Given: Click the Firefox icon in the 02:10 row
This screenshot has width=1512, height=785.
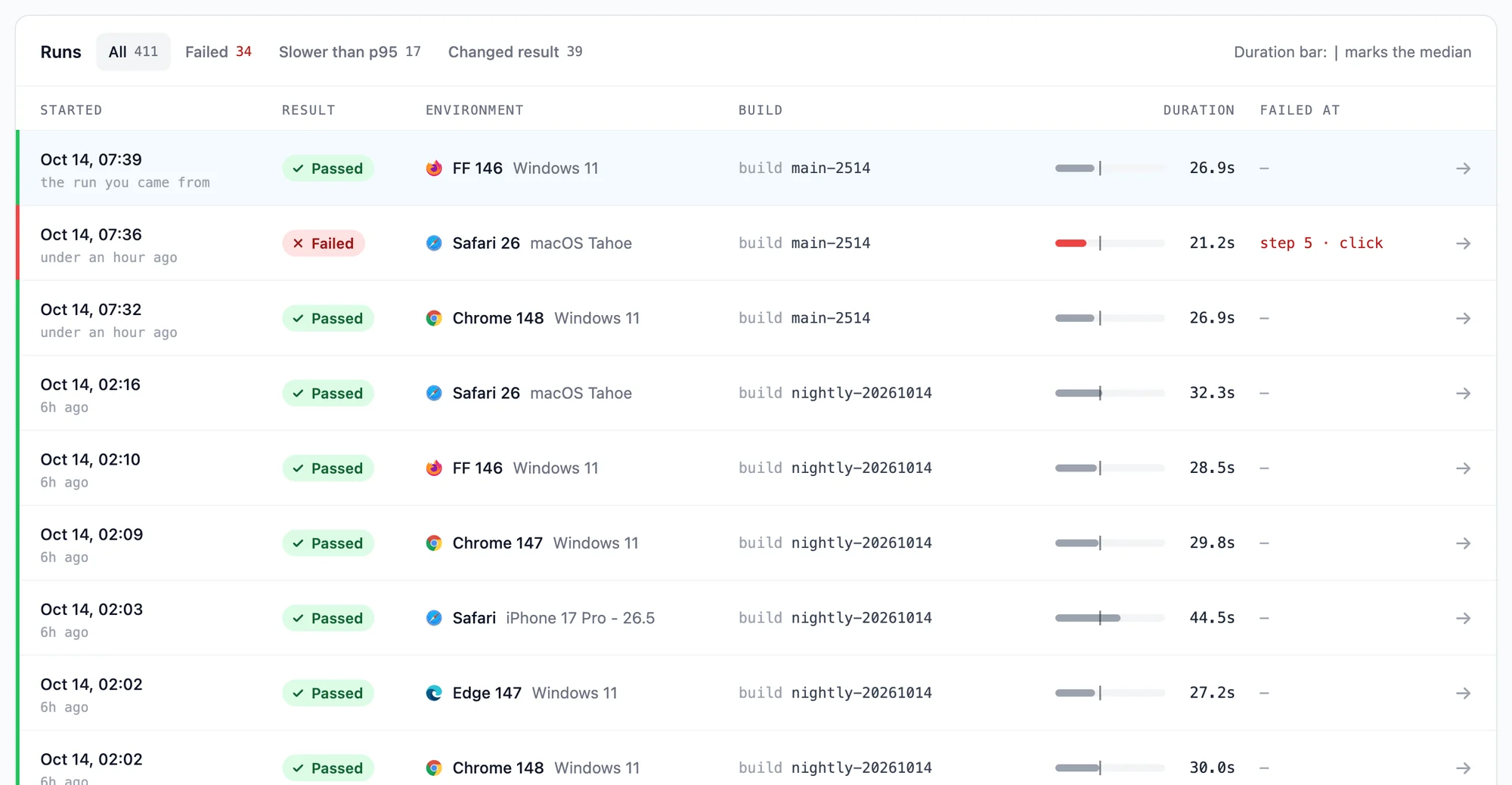Looking at the screenshot, I should click(434, 468).
